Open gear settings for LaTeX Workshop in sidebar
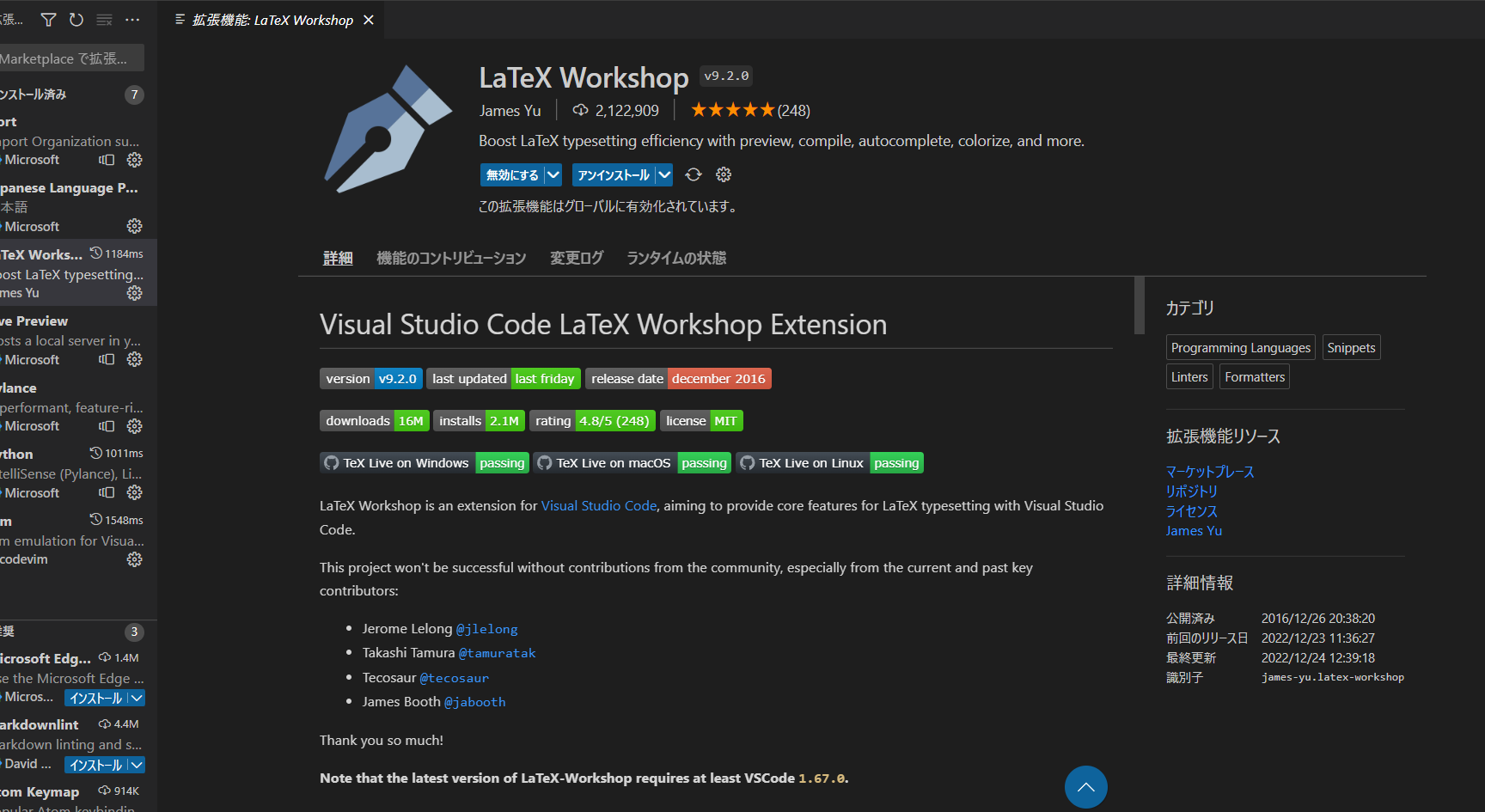The width and height of the screenshot is (1485, 812). 135,293
